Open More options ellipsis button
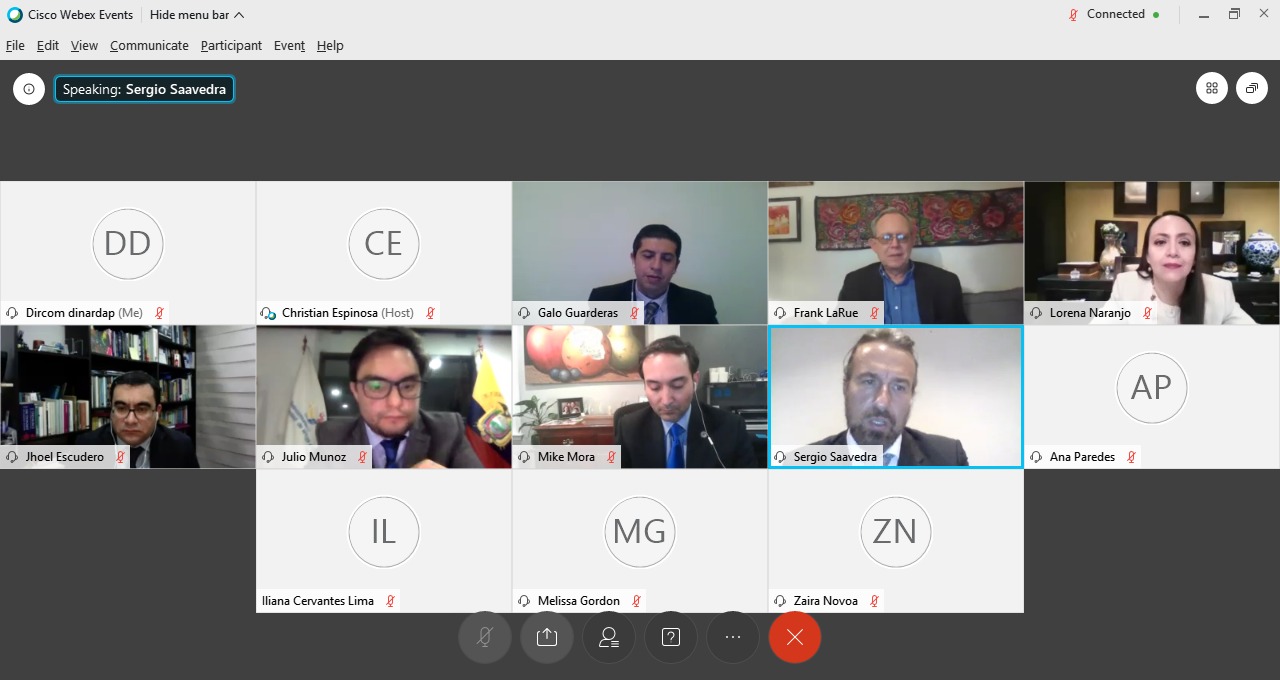The height and width of the screenshot is (680, 1280). (x=733, y=637)
